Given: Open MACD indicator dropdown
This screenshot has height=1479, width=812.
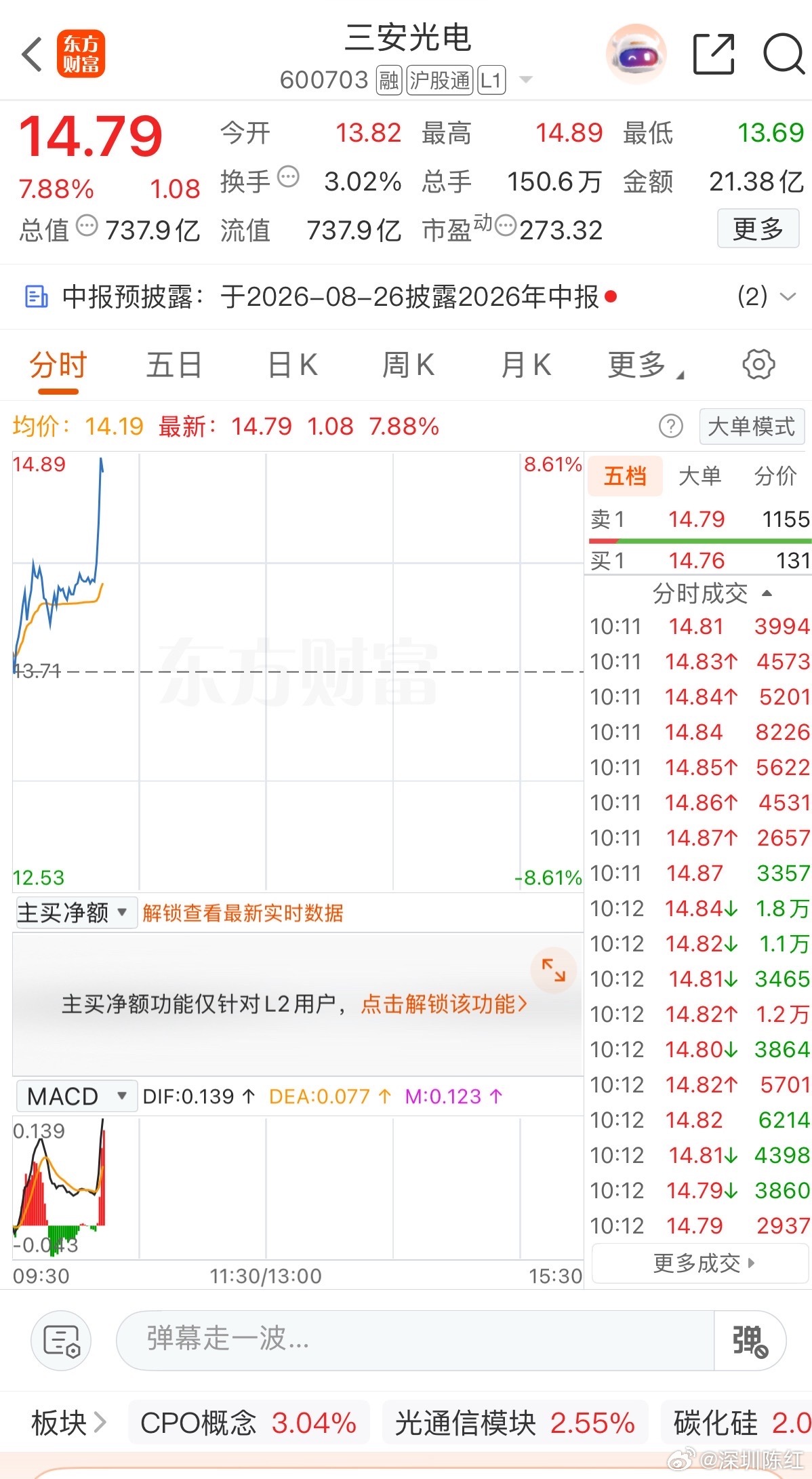Looking at the screenshot, I should [77, 1097].
